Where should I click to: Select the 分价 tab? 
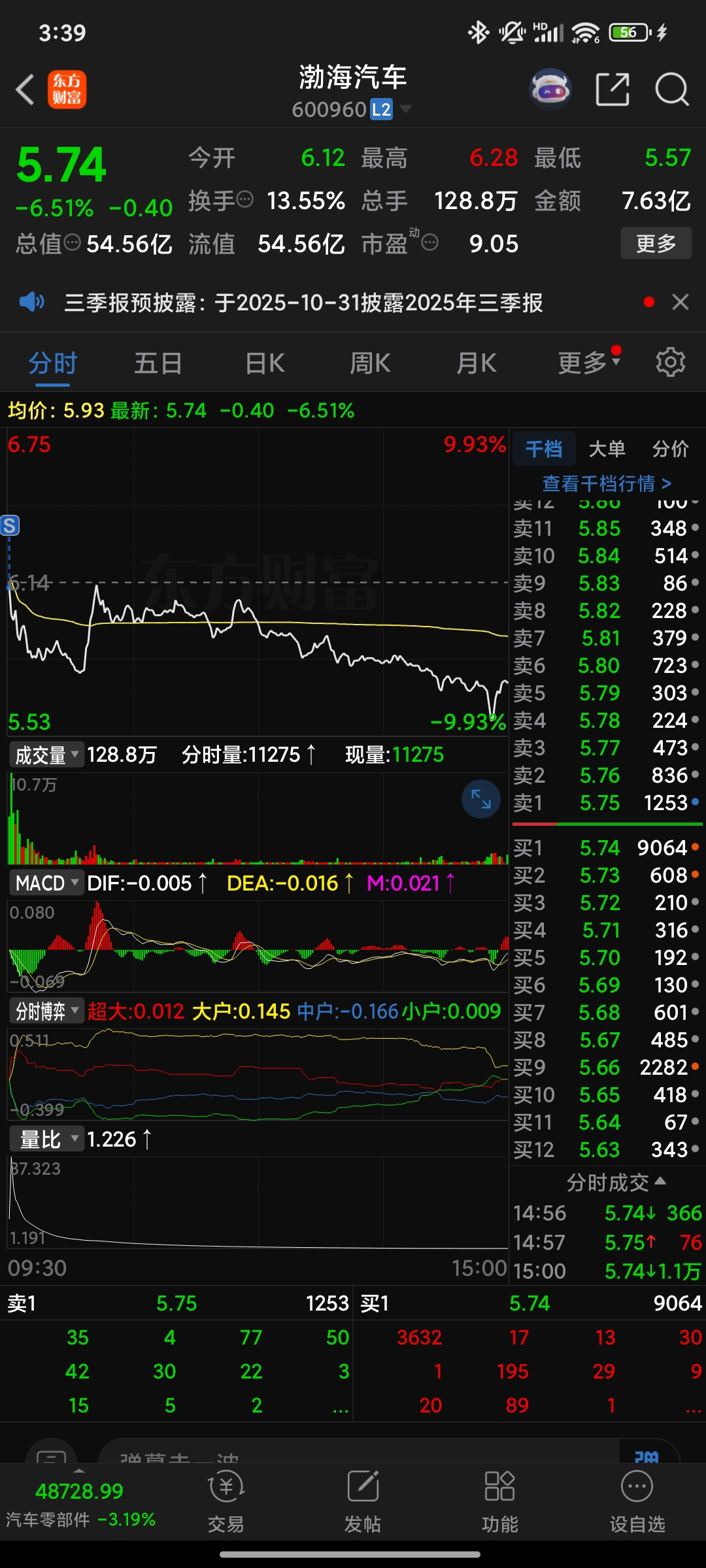(x=670, y=449)
